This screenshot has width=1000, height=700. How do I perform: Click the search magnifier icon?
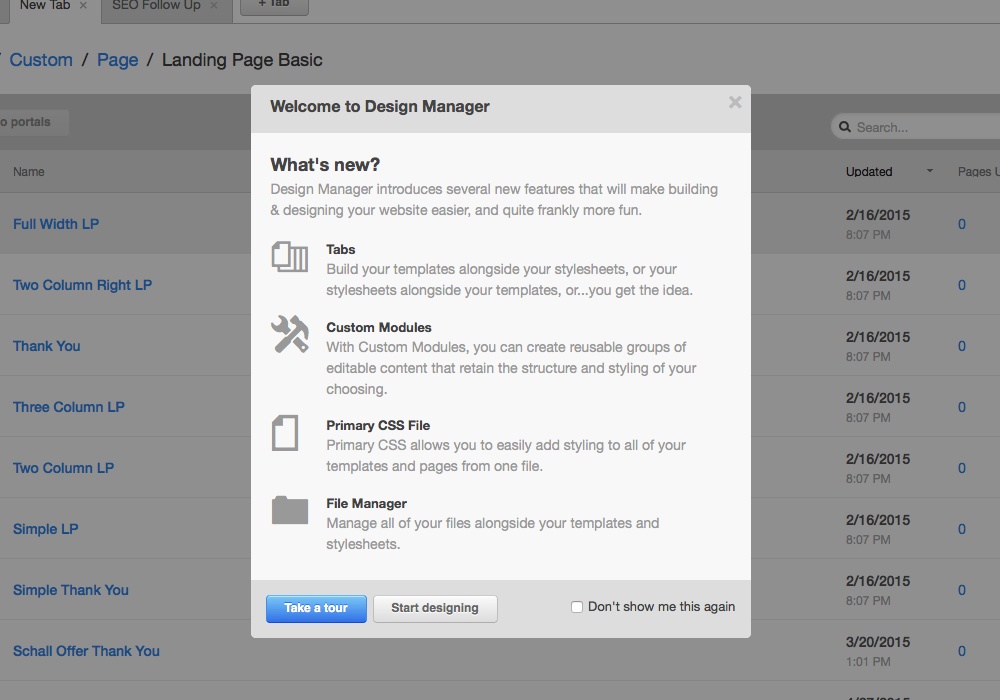tap(845, 127)
